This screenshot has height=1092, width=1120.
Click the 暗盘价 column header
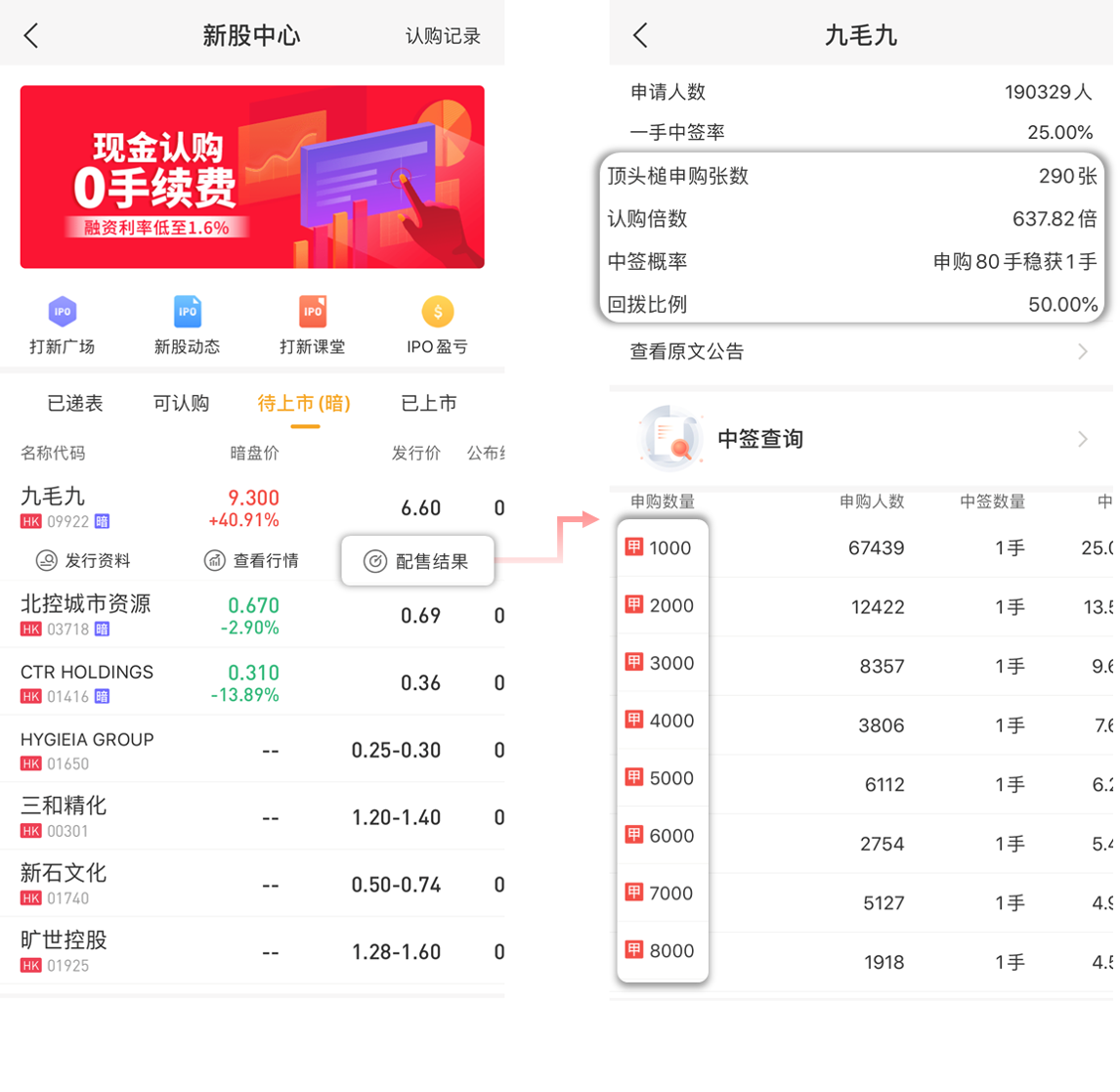click(x=254, y=453)
